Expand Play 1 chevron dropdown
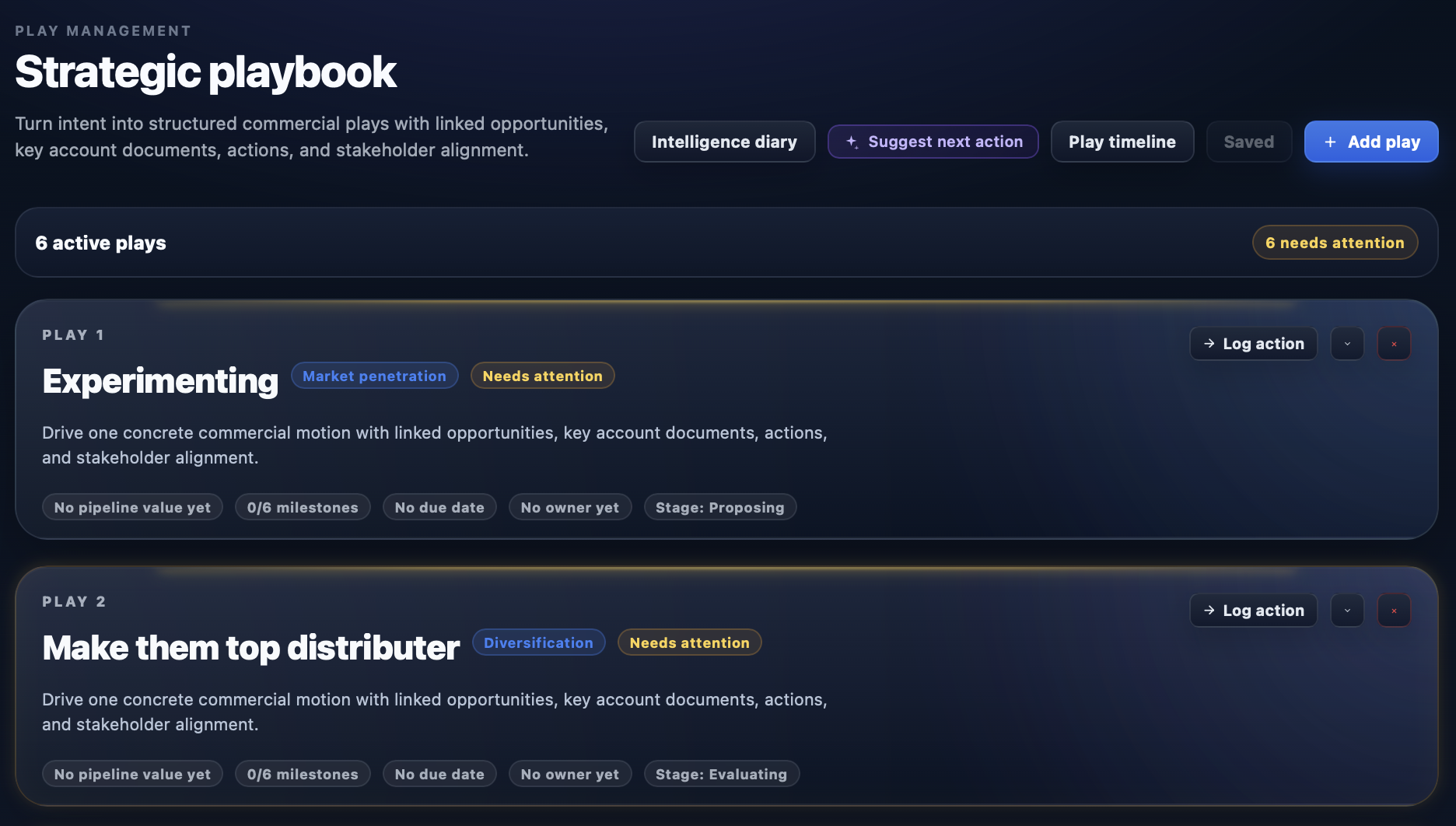Viewport: 1456px width, 826px height. click(1347, 344)
